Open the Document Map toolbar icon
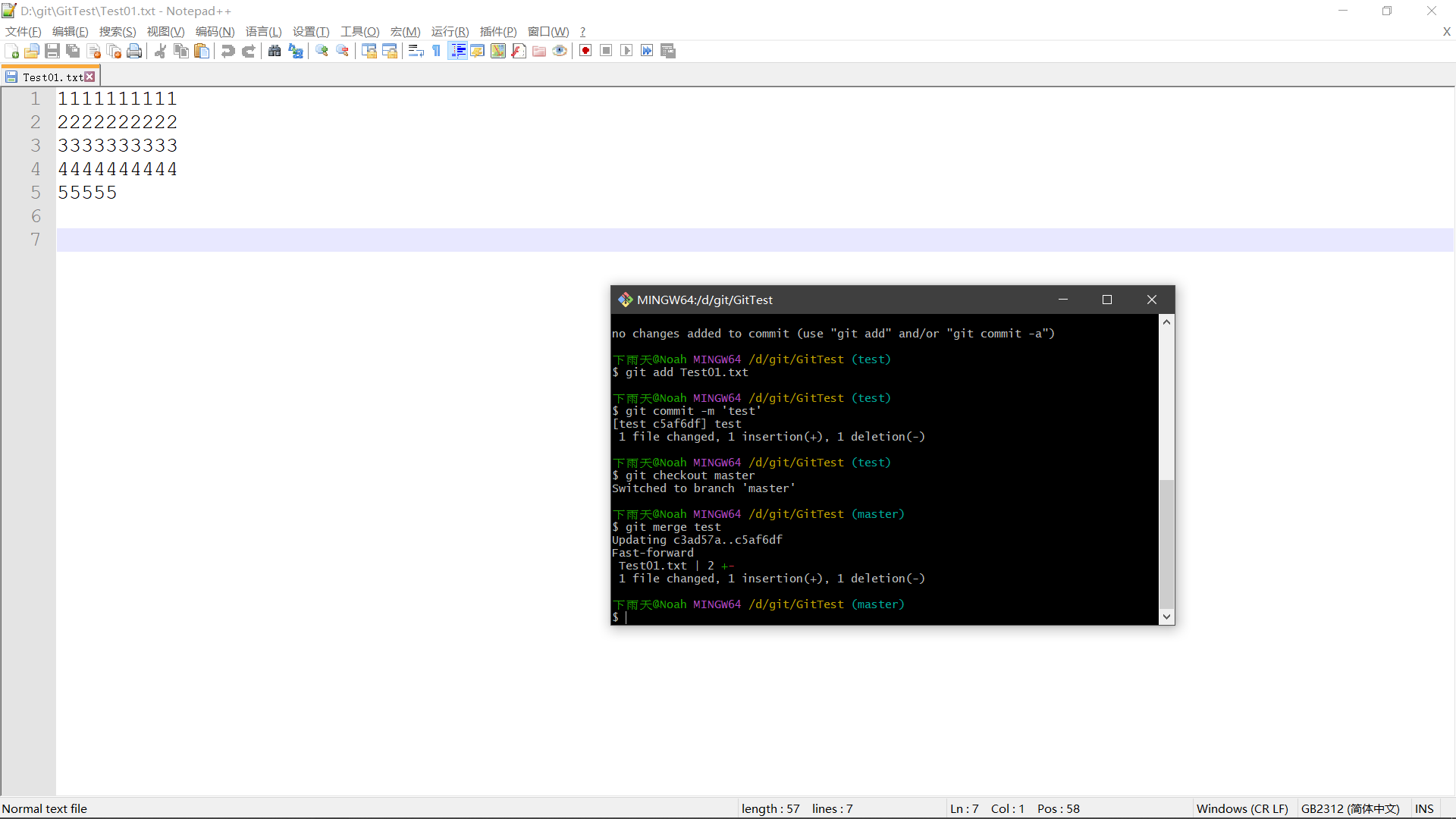The width and height of the screenshot is (1456, 819). tap(497, 51)
